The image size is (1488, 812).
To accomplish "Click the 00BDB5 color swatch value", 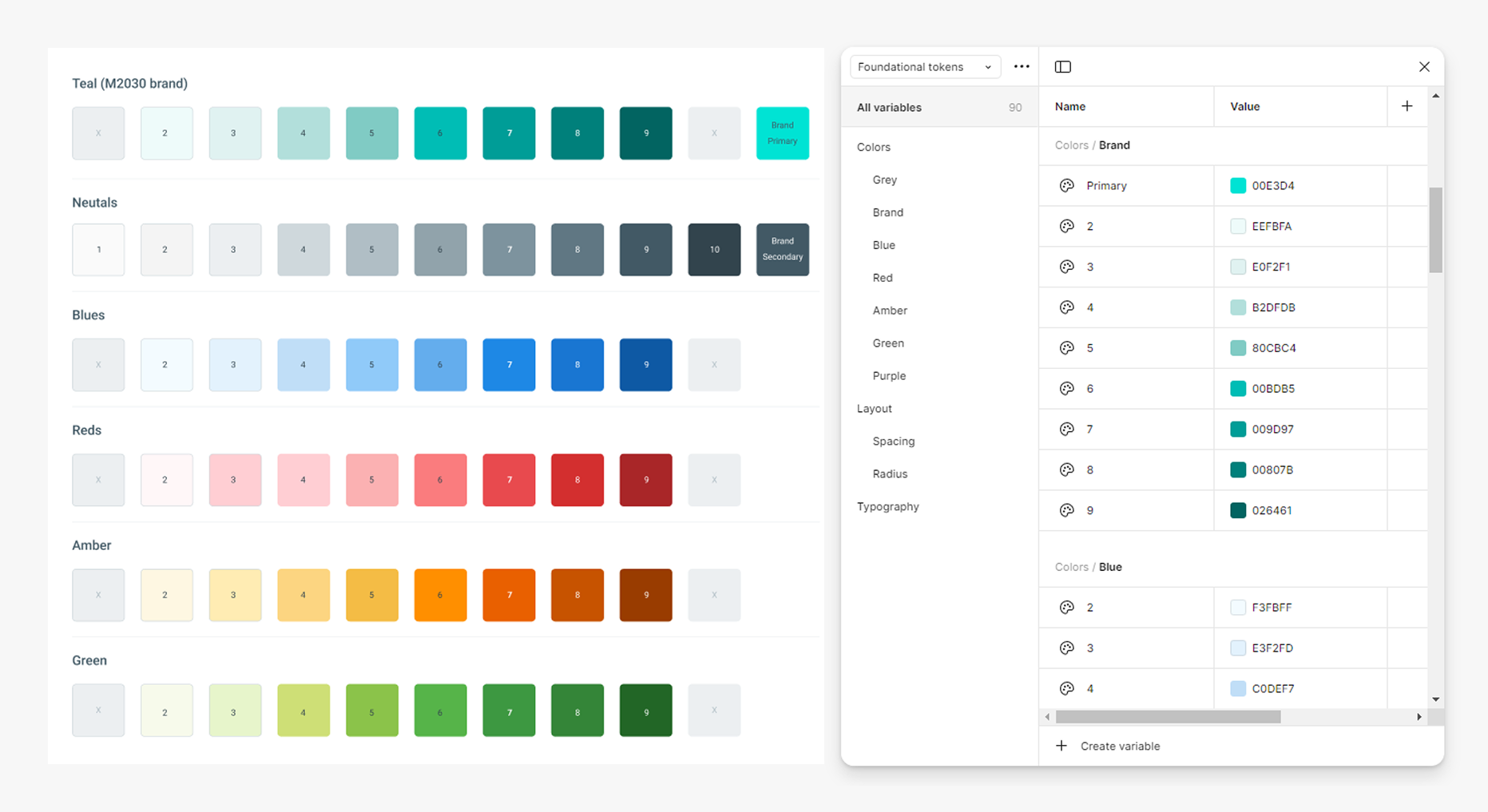I will click(1238, 390).
